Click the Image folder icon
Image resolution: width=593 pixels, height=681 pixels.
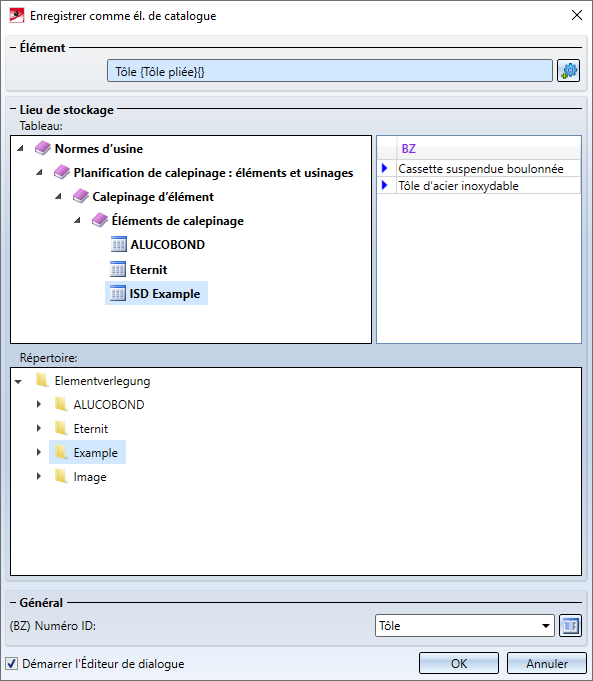click(x=61, y=477)
